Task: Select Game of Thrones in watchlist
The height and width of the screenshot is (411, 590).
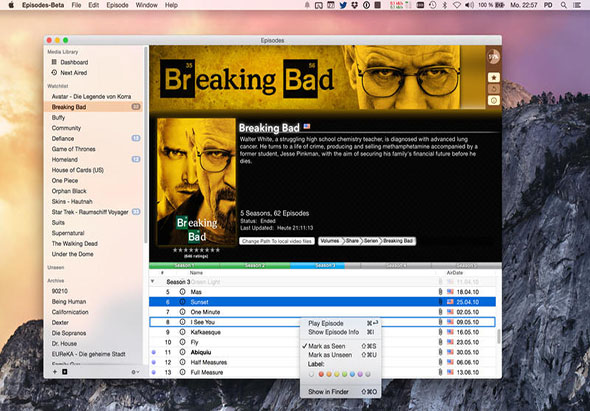Action: click(73, 149)
